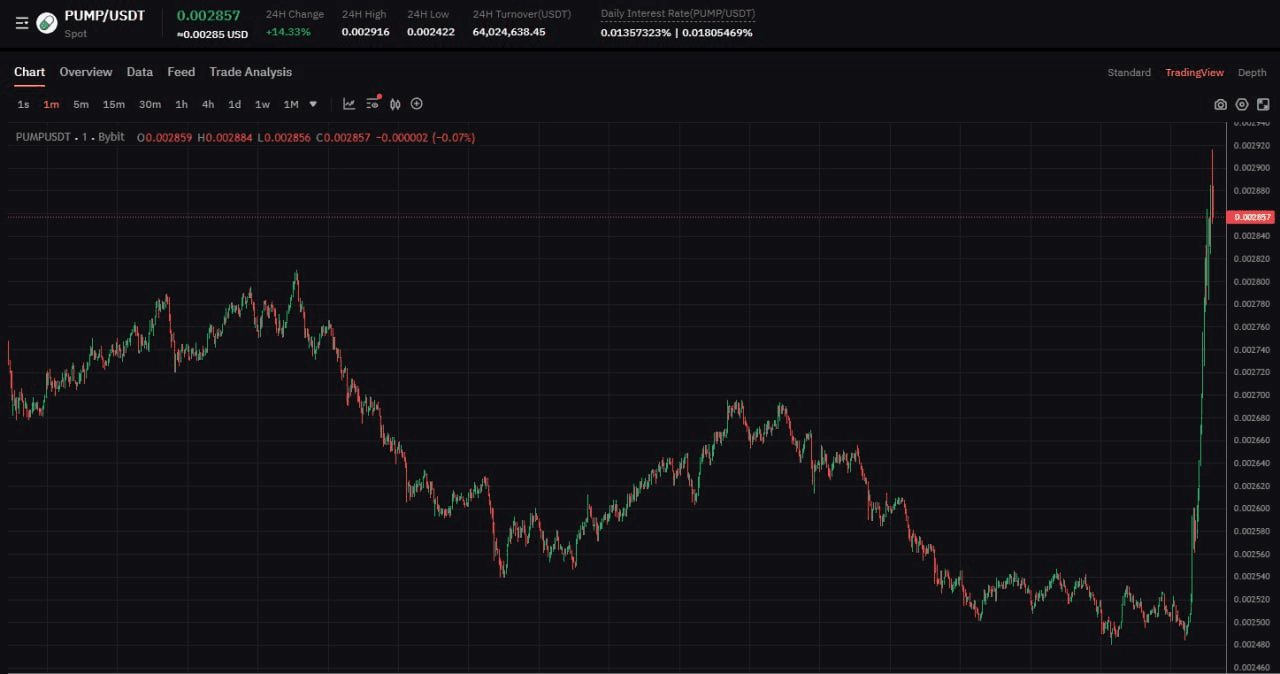Select the 1s timeframe
This screenshot has width=1280, height=674.
[23, 104]
